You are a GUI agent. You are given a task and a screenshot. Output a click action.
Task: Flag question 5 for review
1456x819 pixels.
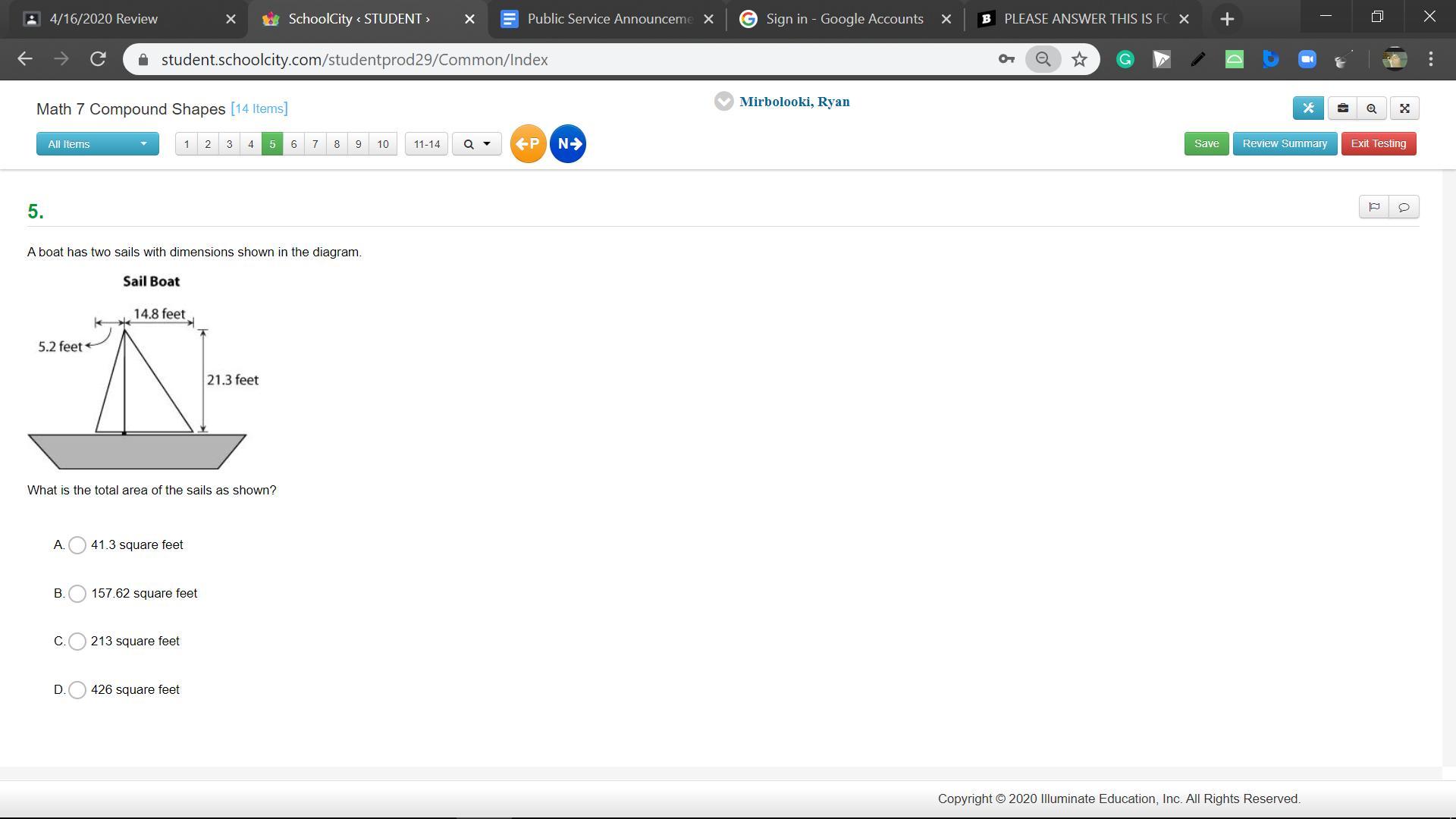pyautogui.click(x=1374, y=207)
